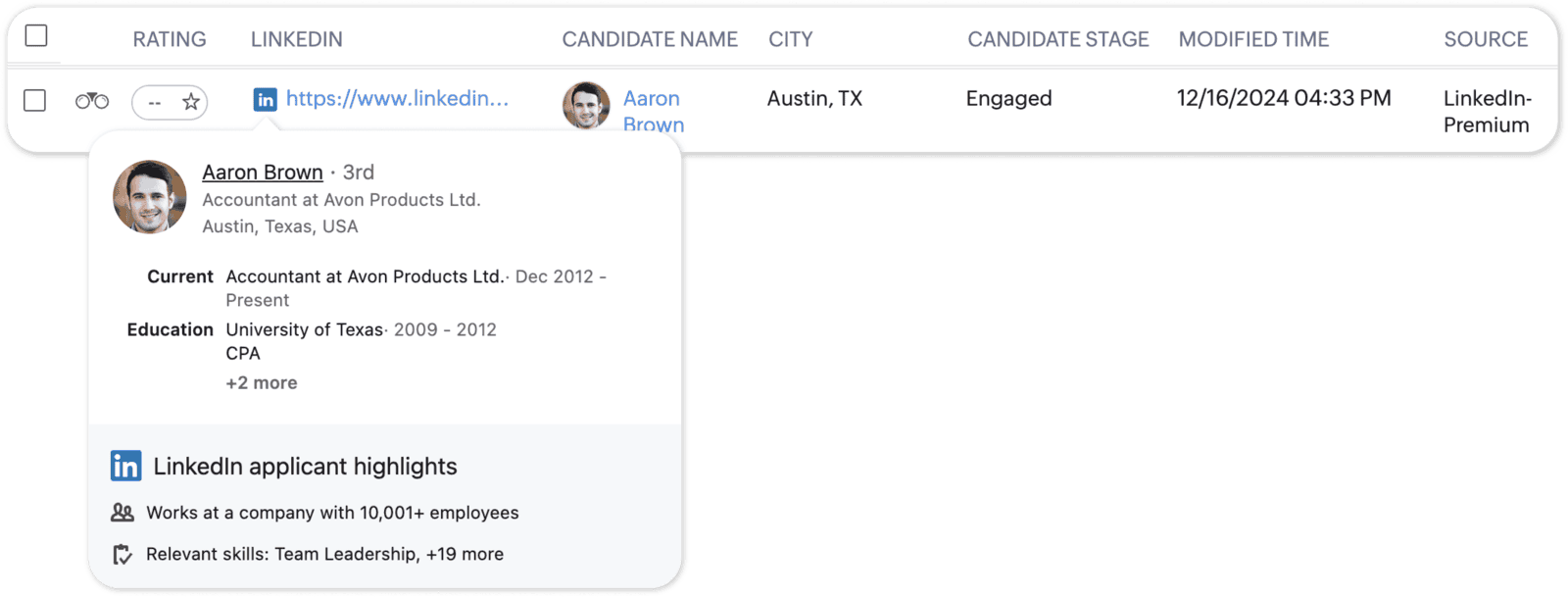1568x597 pixels.
Task: Click the star rating icon
Action: click(x=191, y=101)
